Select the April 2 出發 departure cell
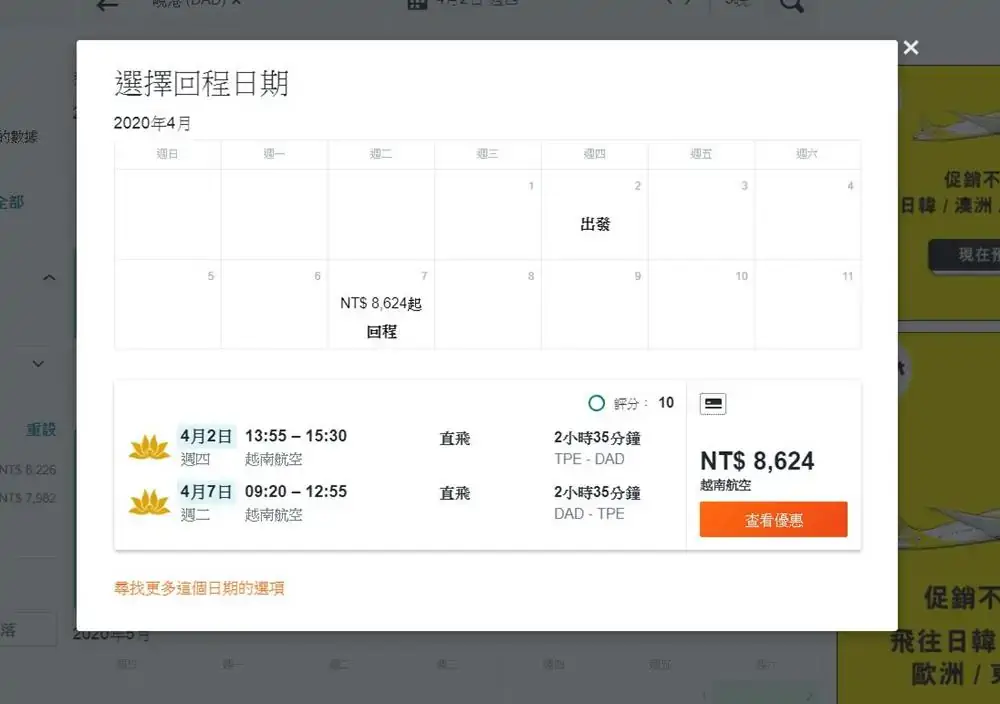Image resolution: width=1000 pixels, height=704 pixels. [595, 215]
